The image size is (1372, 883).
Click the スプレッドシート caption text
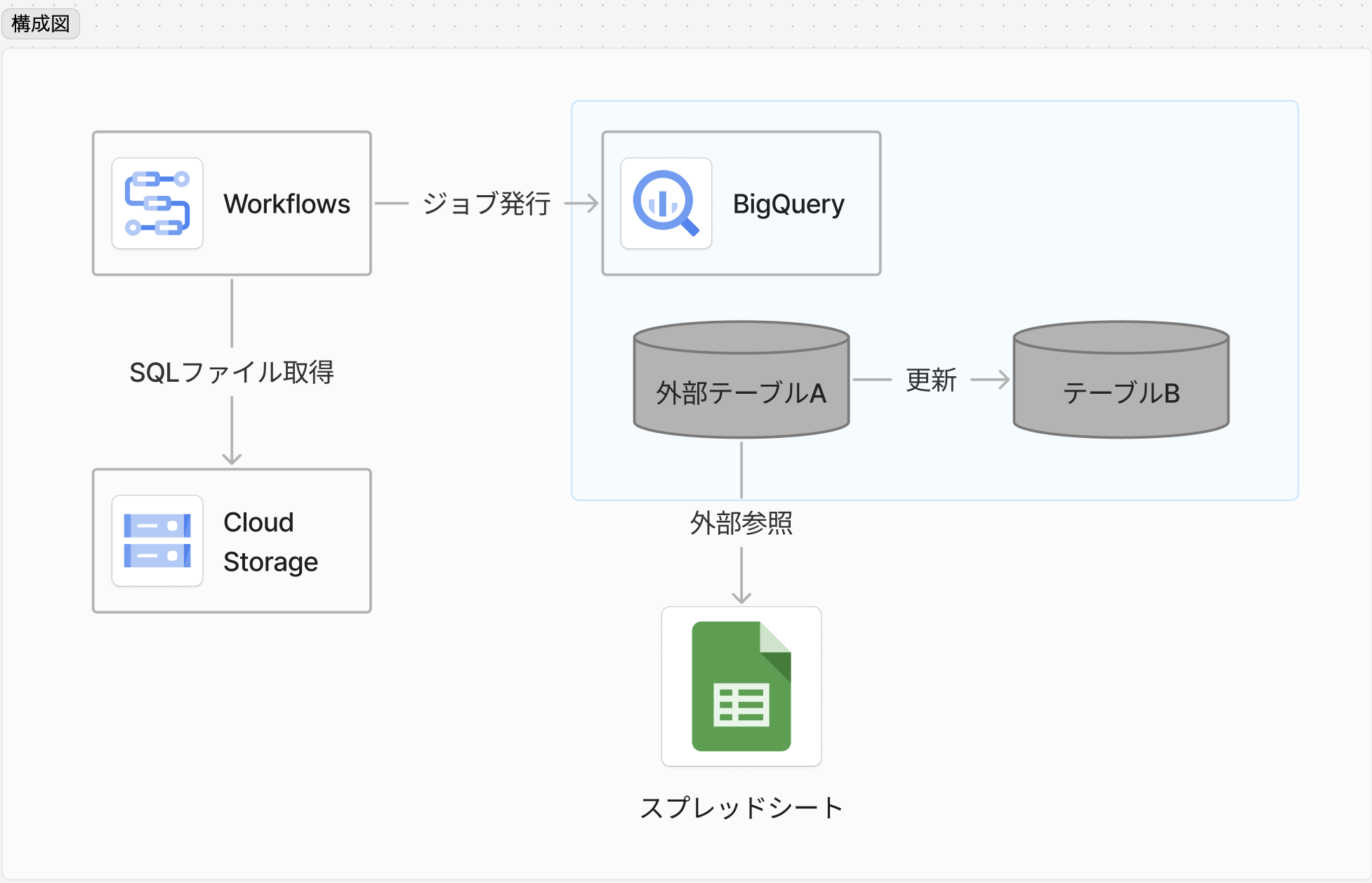pos(741,807)
